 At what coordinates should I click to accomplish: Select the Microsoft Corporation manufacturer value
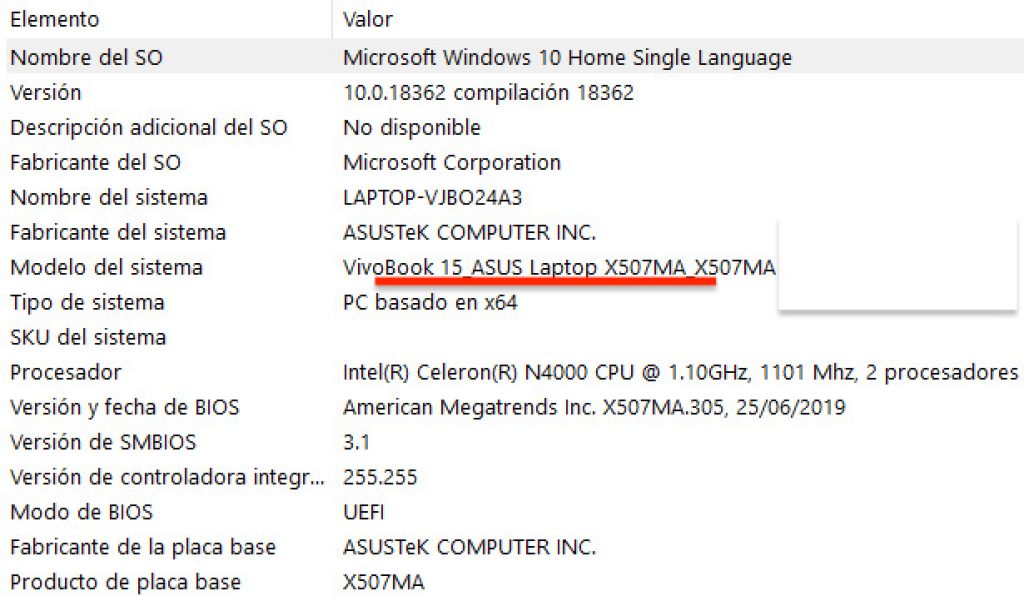coord(452,162)
